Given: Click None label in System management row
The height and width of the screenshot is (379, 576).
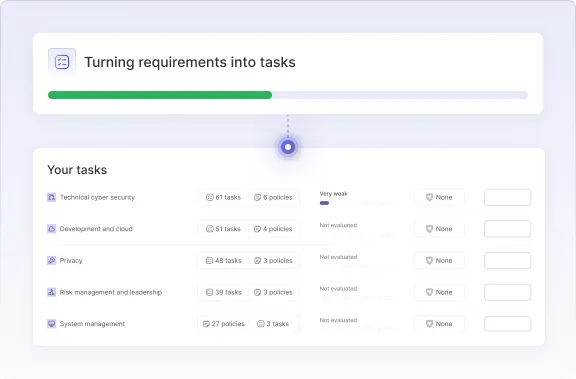Looking at the screenshot, I should [444, 324].
